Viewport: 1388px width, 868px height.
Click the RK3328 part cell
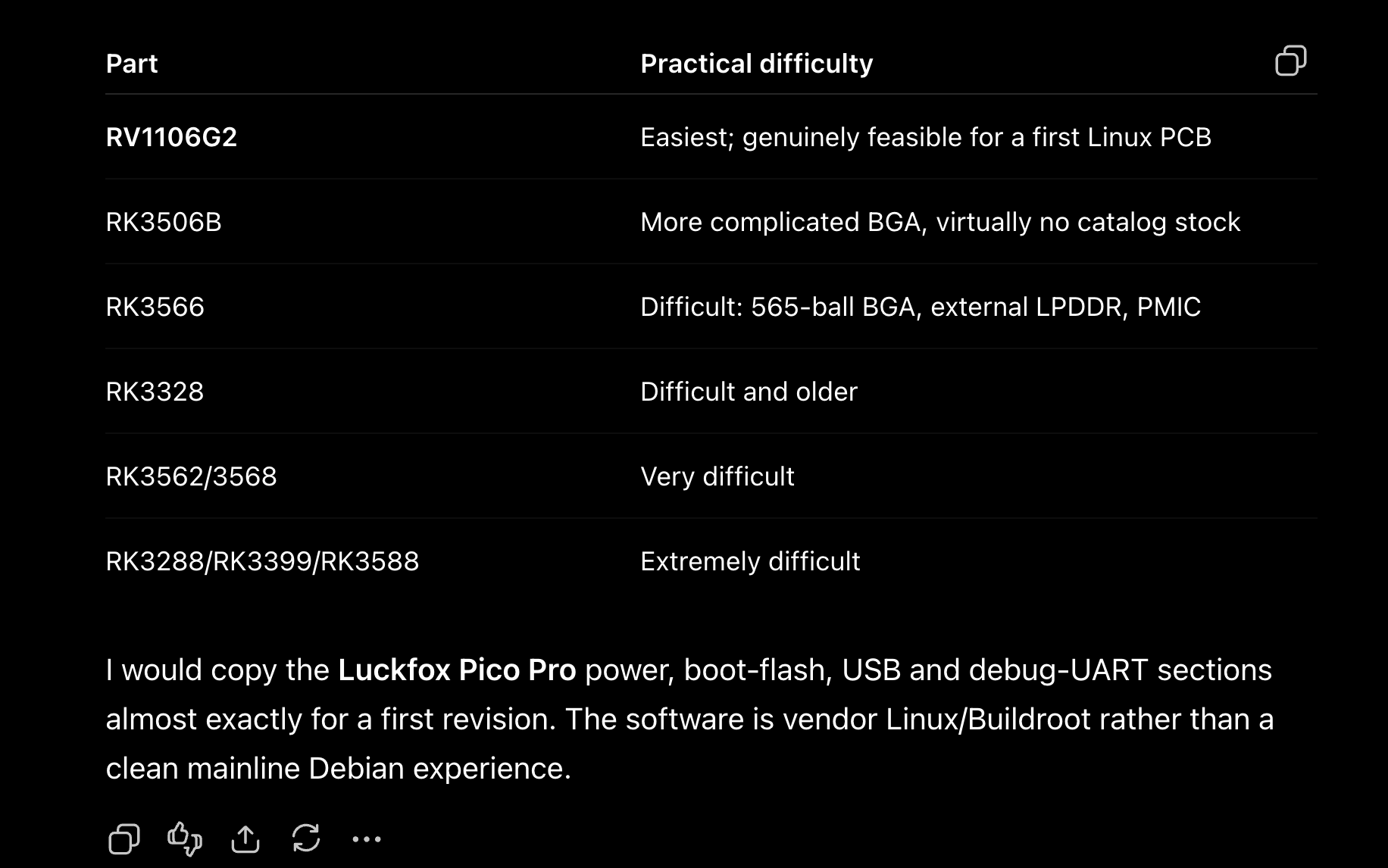155,392
